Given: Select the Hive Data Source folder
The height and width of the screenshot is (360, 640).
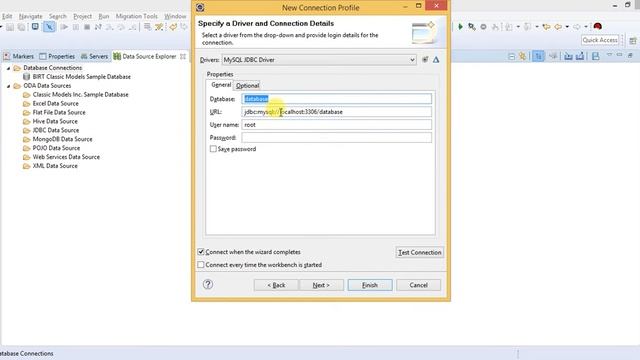Looking at the screenshot, I should (51, 122).
